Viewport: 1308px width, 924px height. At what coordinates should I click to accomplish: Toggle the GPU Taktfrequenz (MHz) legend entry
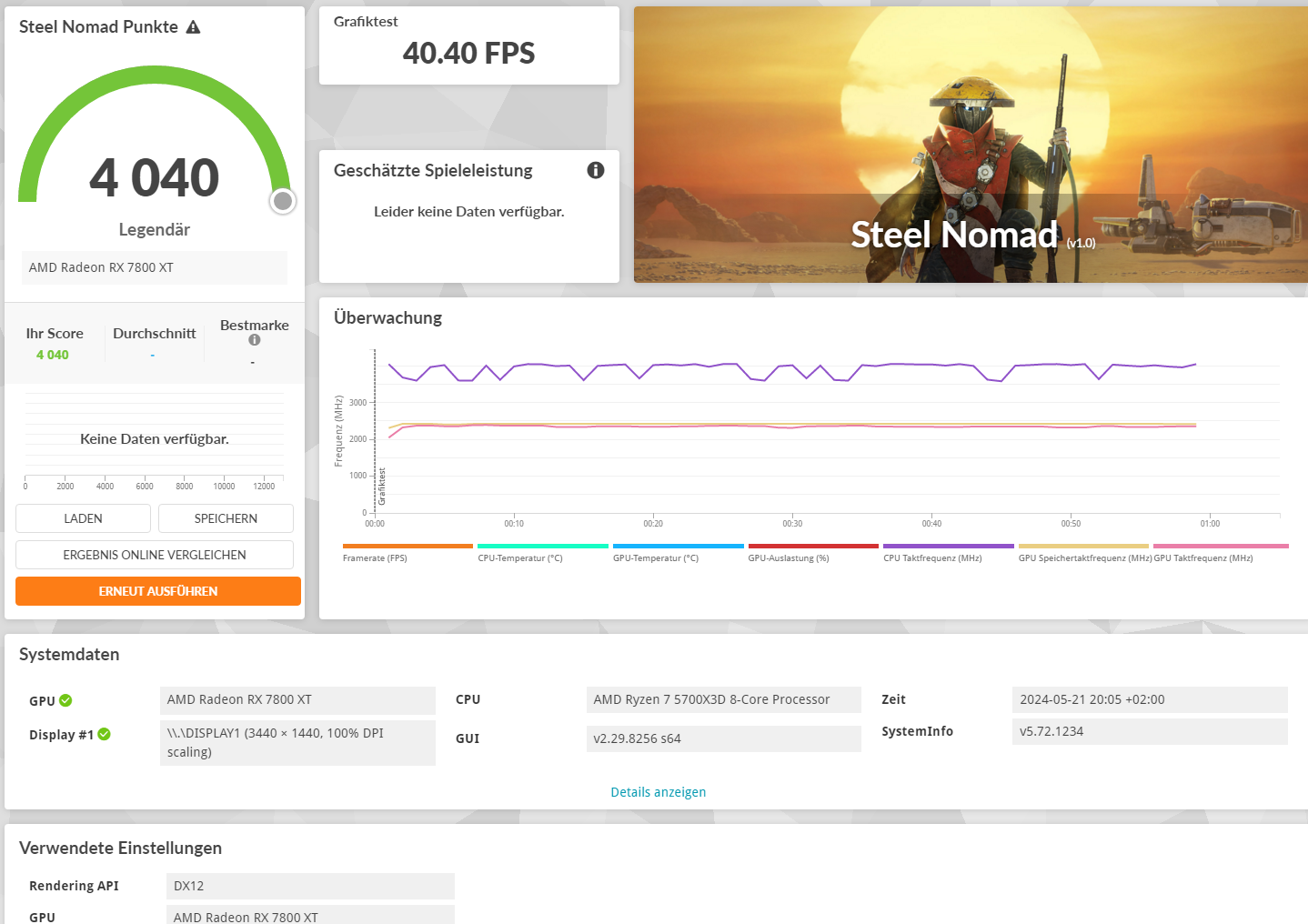tap(1221, 553)
